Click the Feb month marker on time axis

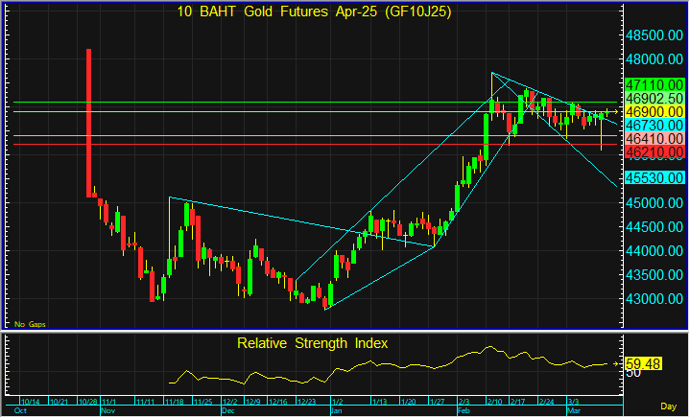click(462, 411)
